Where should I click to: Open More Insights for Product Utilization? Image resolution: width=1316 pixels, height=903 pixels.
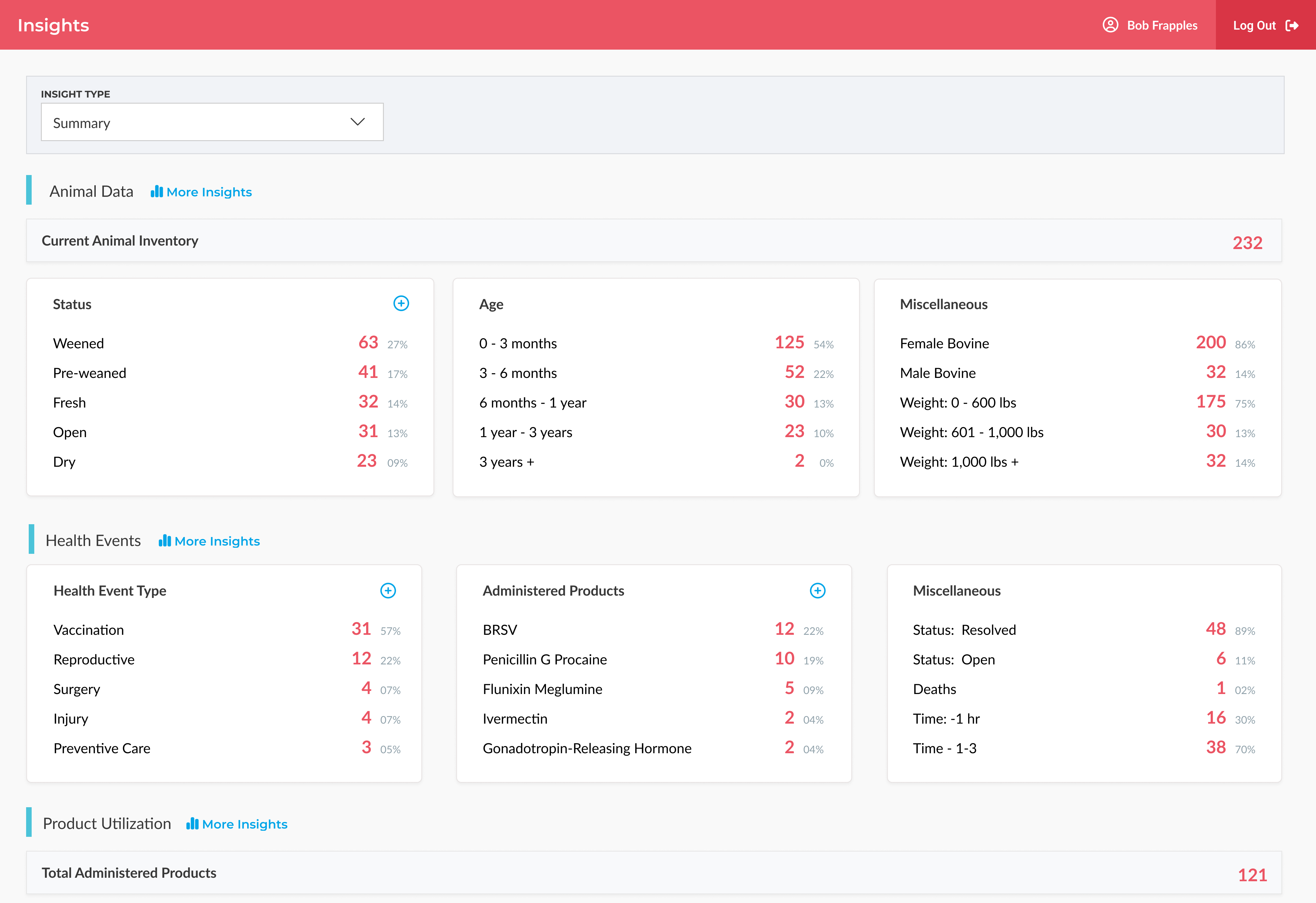[245, 824]
